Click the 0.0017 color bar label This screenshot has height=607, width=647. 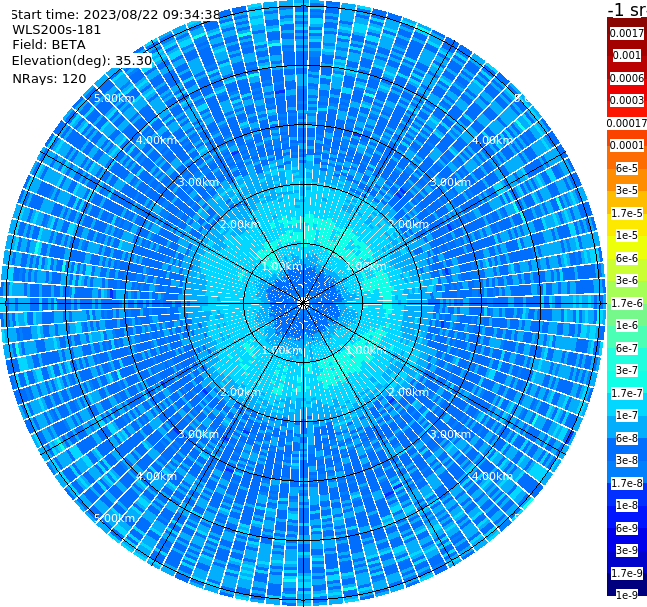[627, 33]
